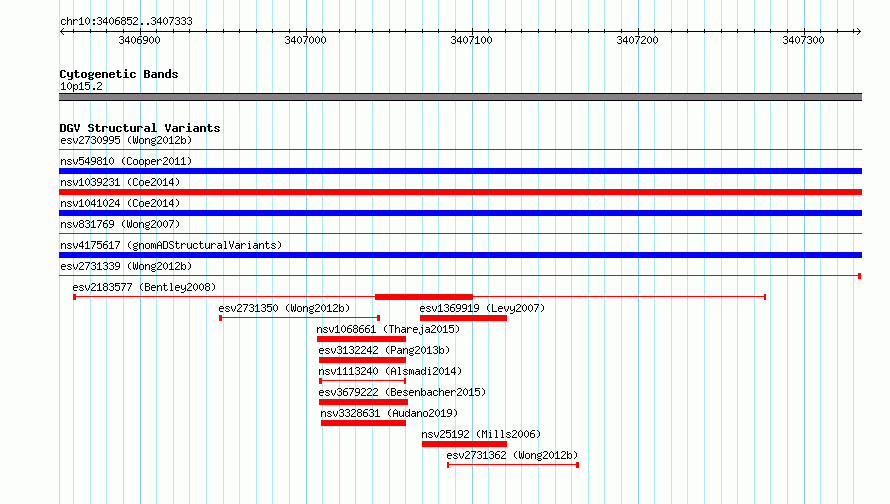Select the nsv549810 (Cooper2011) blue bar
The image size is (890, 504).
click(x=460, y=171)
